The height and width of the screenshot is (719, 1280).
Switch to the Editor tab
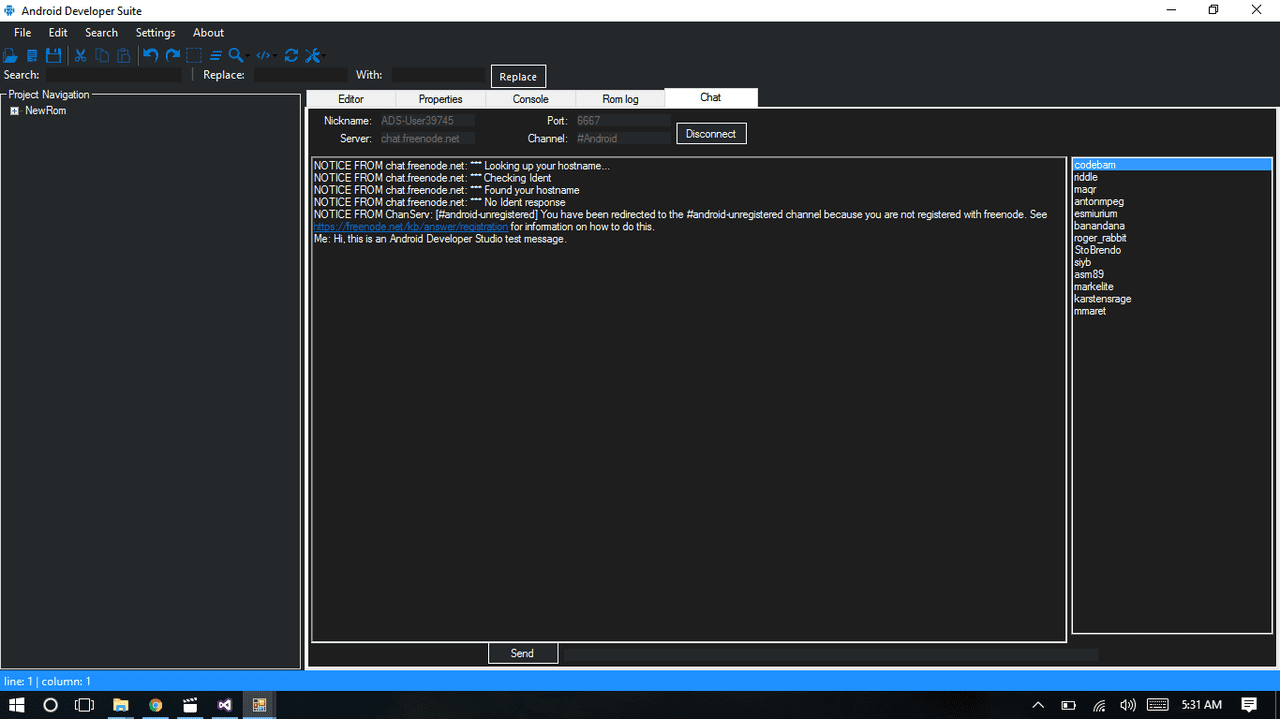tap(351, 99)
